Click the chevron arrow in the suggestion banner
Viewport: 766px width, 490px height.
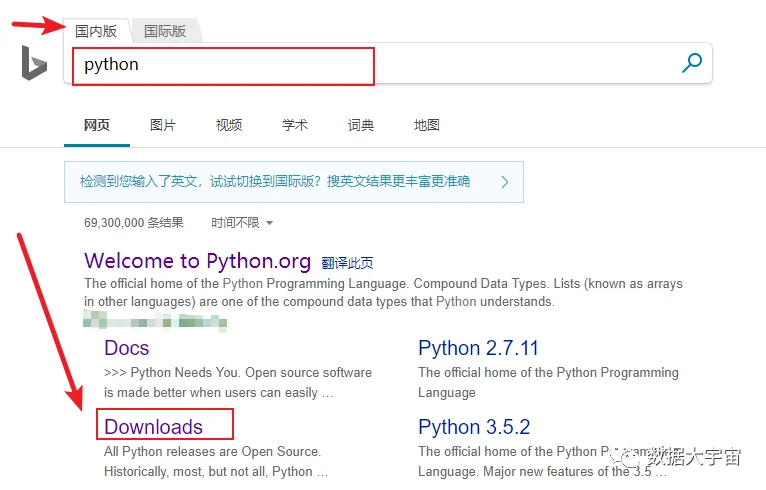[x=505, y=182]
